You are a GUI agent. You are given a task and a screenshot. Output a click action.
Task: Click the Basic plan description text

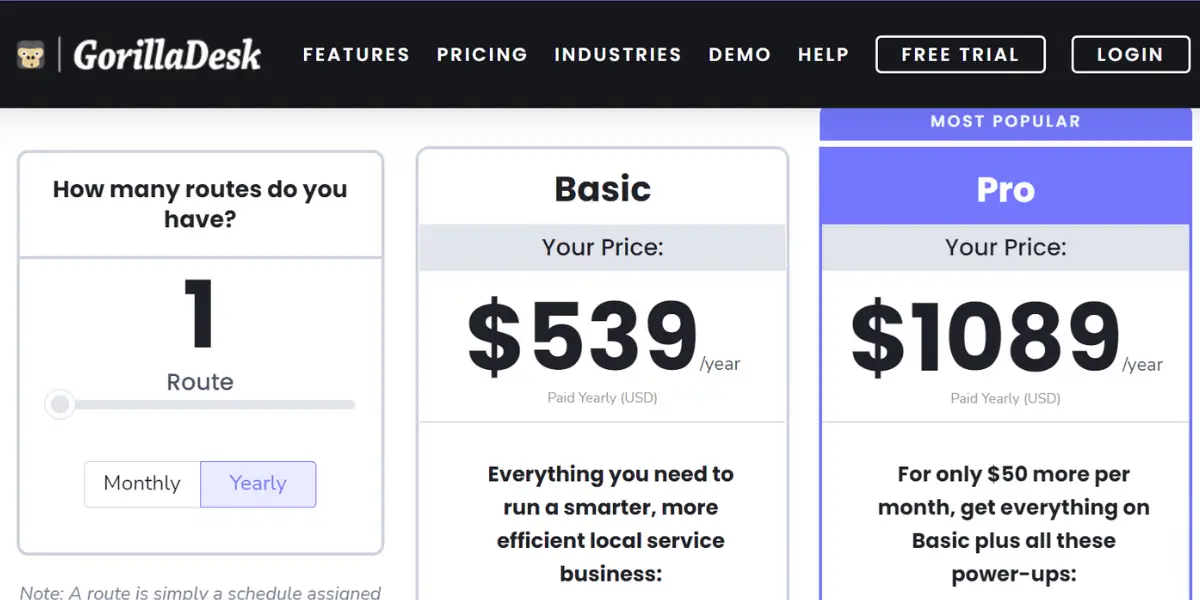point(610,524)
